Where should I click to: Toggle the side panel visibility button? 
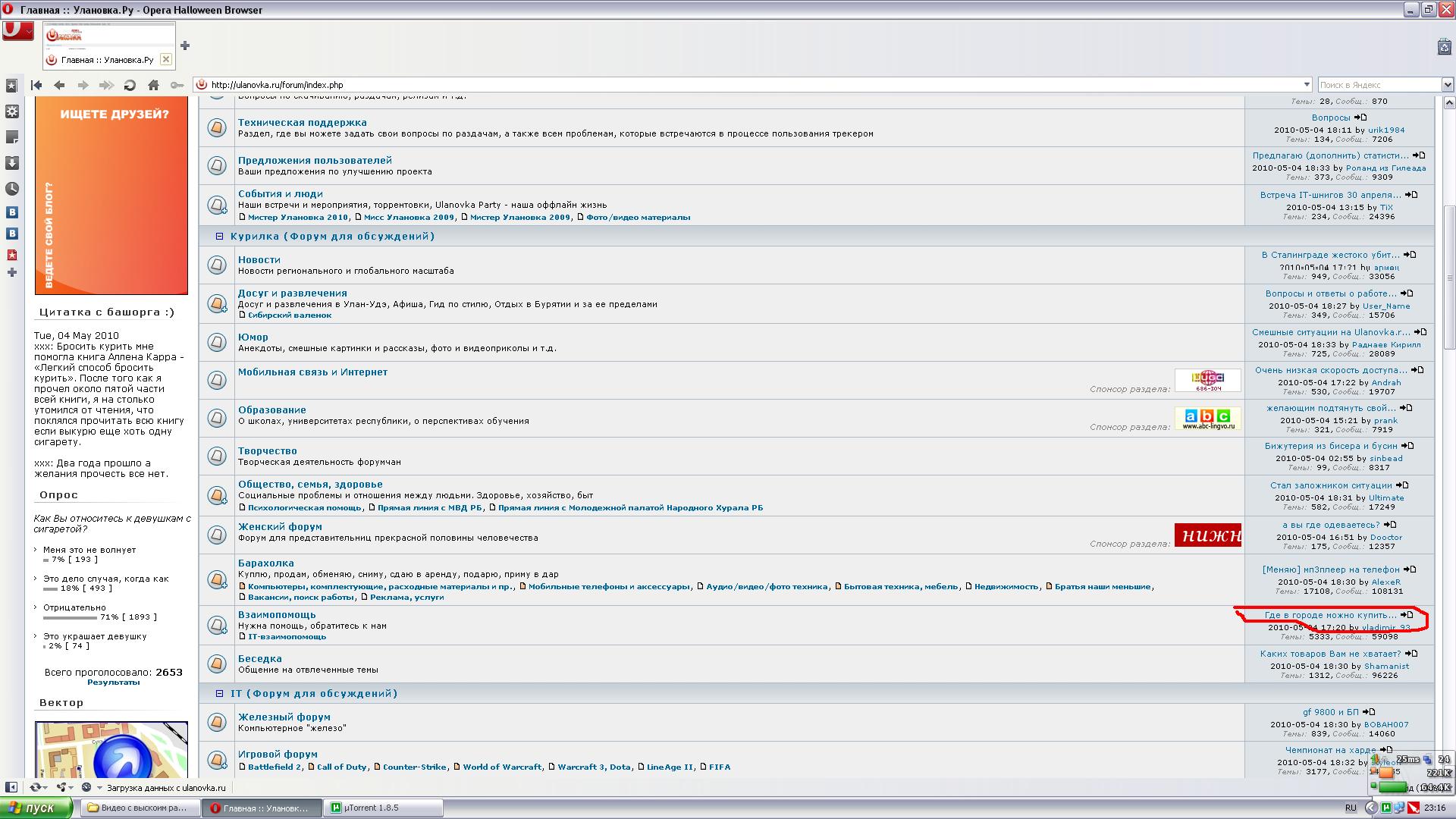point(11,787)
